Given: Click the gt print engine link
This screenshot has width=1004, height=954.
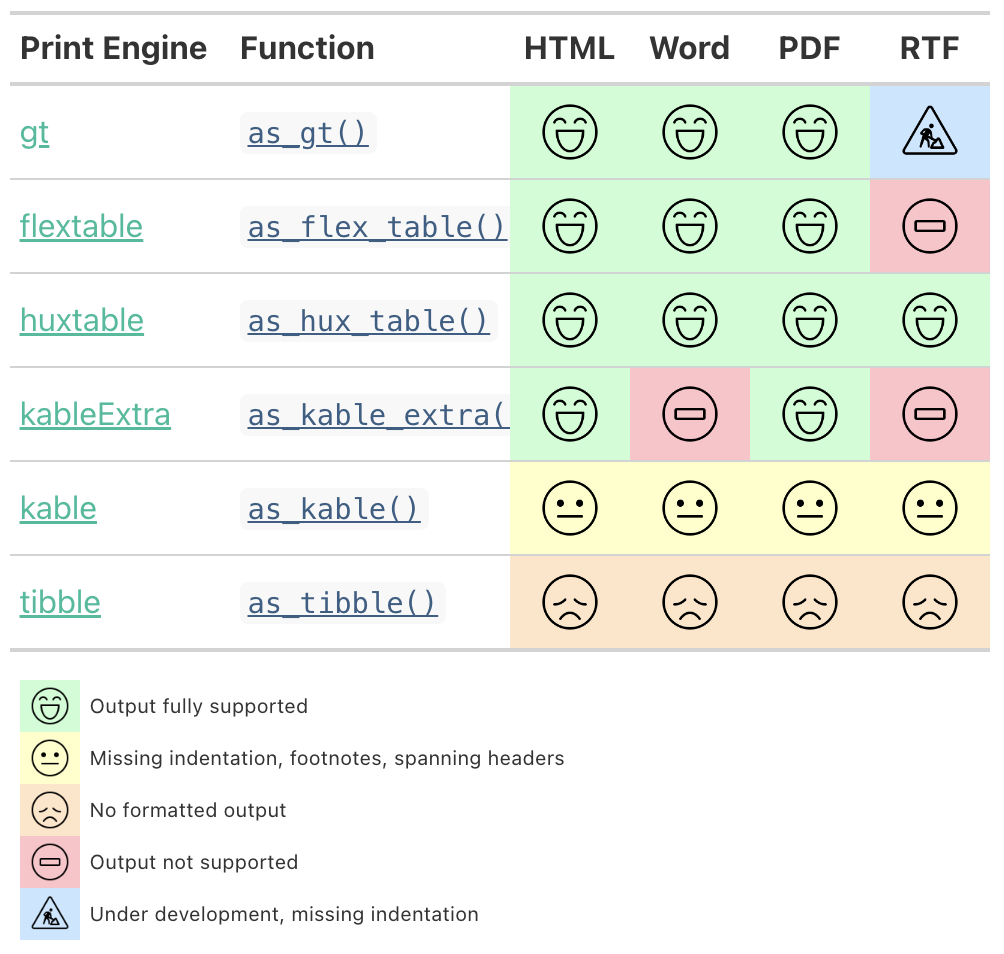Looking at the screenshot, I should point(34,133).
